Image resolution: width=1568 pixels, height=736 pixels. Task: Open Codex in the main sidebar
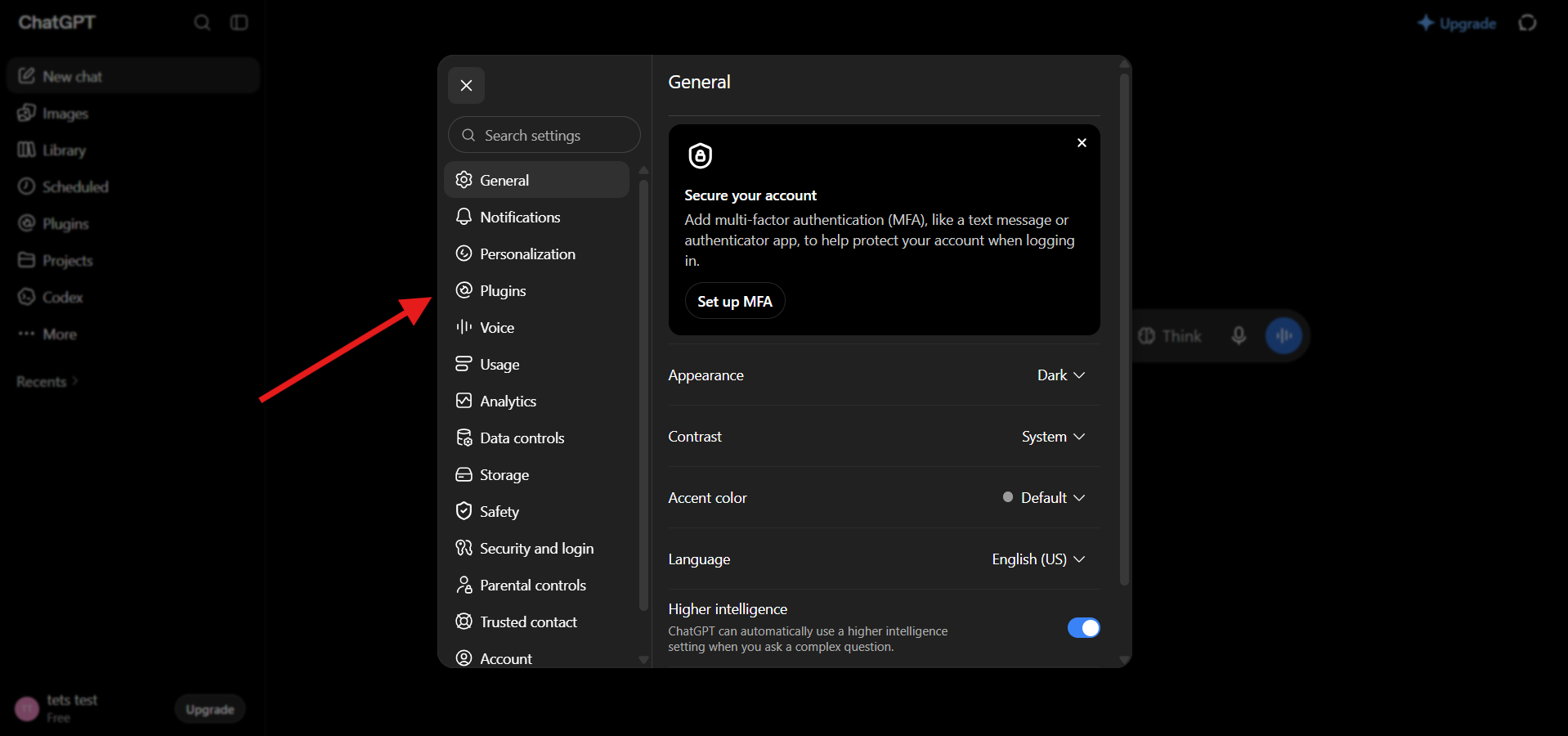coord(133,297)
